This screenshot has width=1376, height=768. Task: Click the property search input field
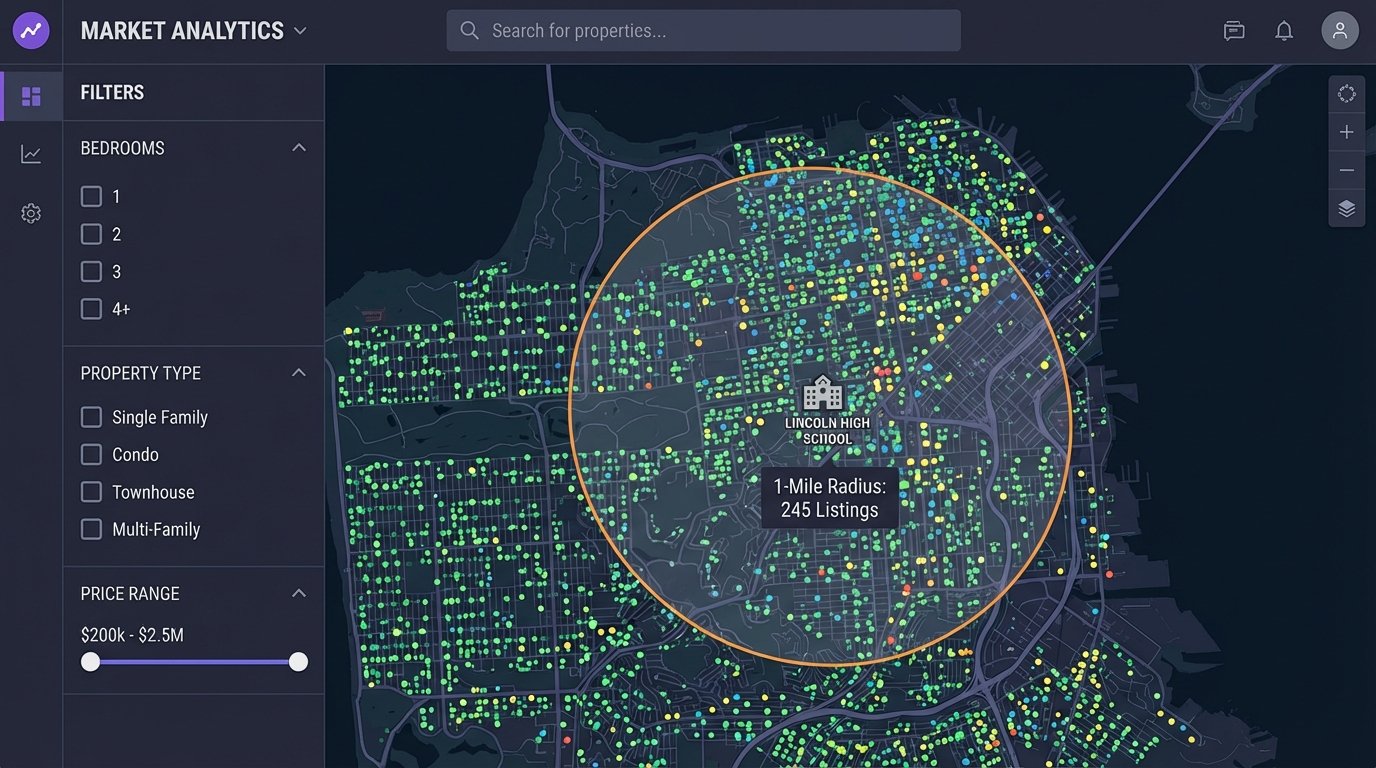point(703,30)
